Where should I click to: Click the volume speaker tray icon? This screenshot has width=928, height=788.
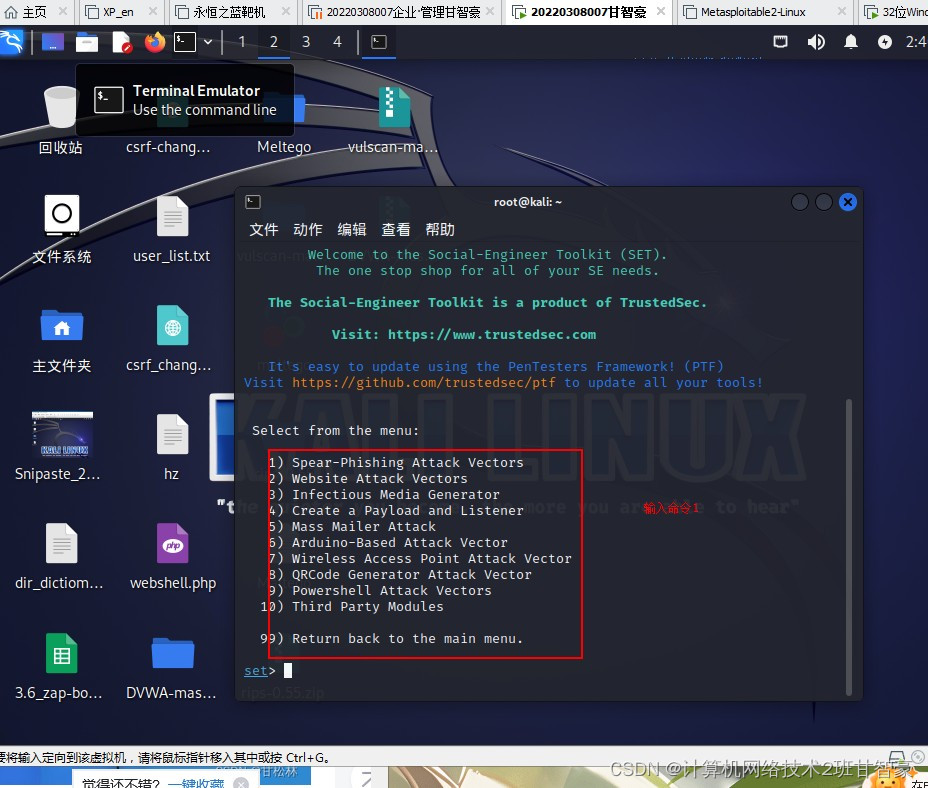pyautogui.click(x=816, y=41)
